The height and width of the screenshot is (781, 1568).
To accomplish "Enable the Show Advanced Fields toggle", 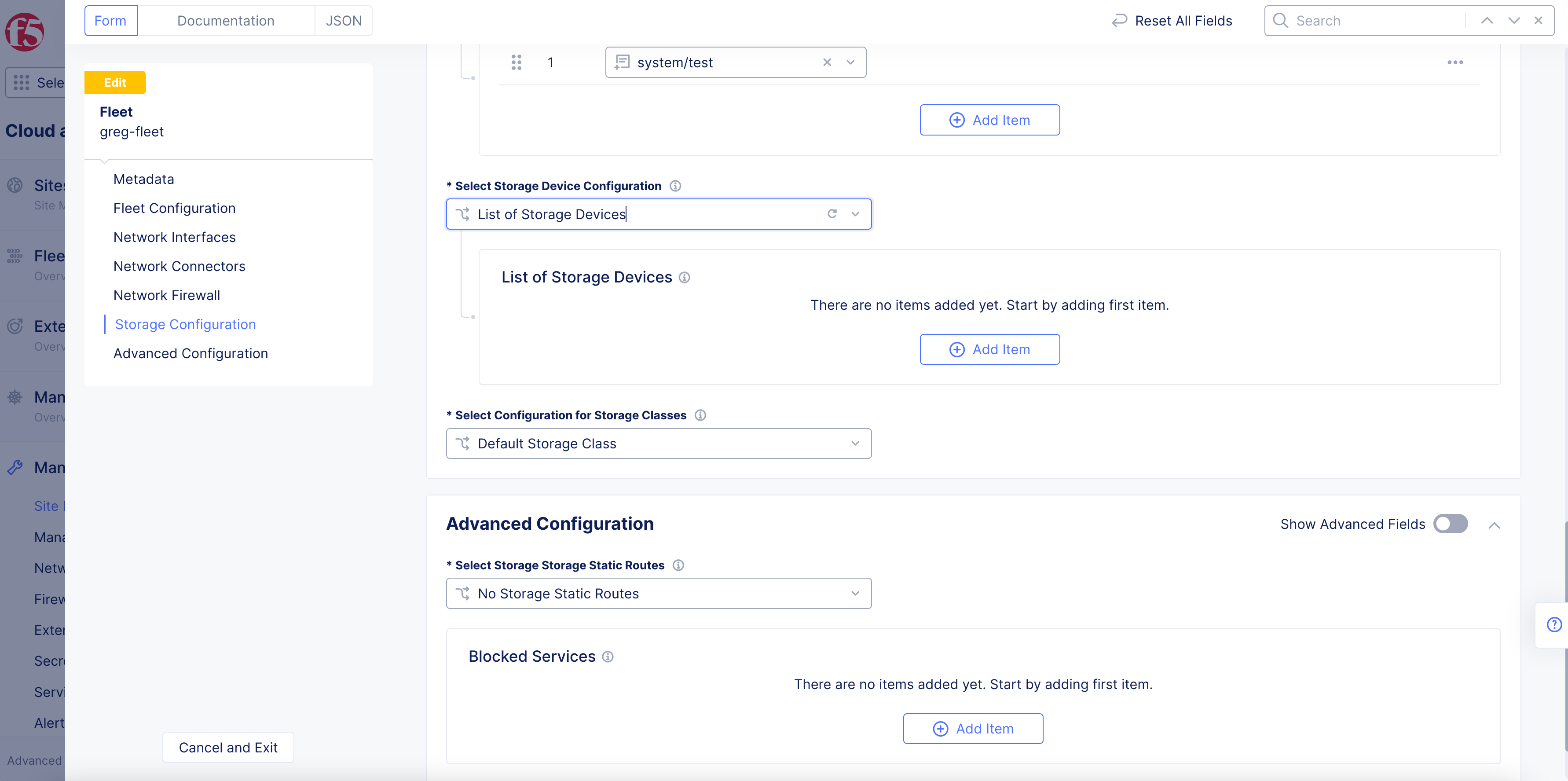I will point(1451,524).
